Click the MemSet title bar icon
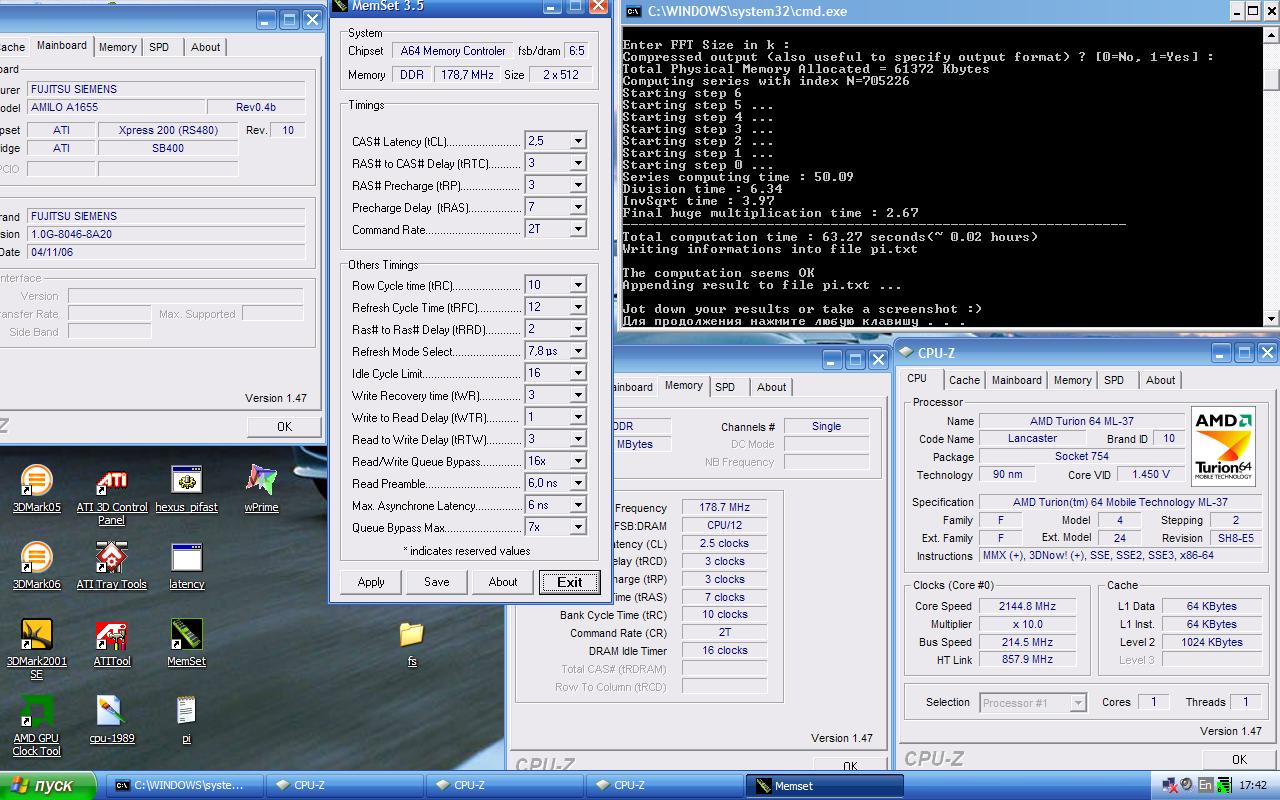 [x=341, y=6]
